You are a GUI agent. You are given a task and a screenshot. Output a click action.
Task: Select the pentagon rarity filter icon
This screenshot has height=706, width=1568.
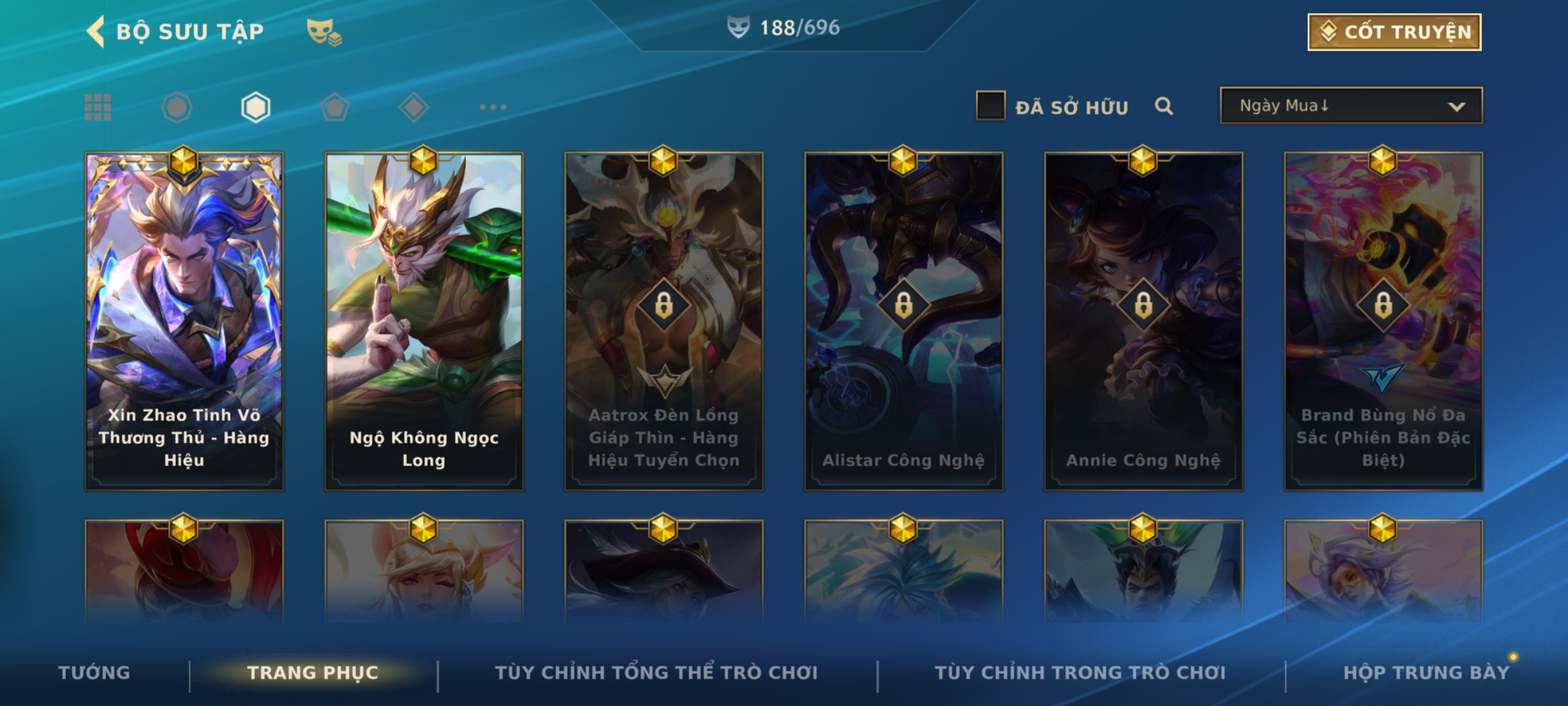click(335, 107)
